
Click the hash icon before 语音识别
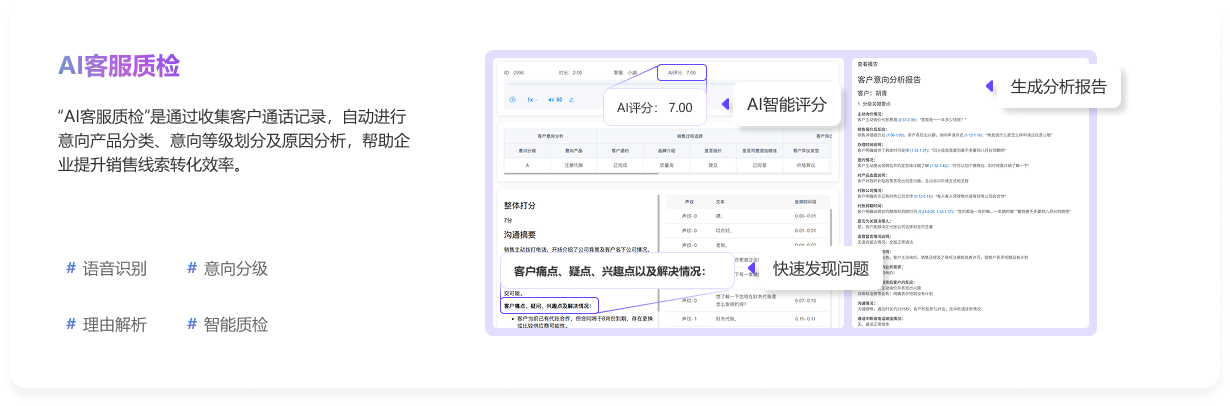71,268
